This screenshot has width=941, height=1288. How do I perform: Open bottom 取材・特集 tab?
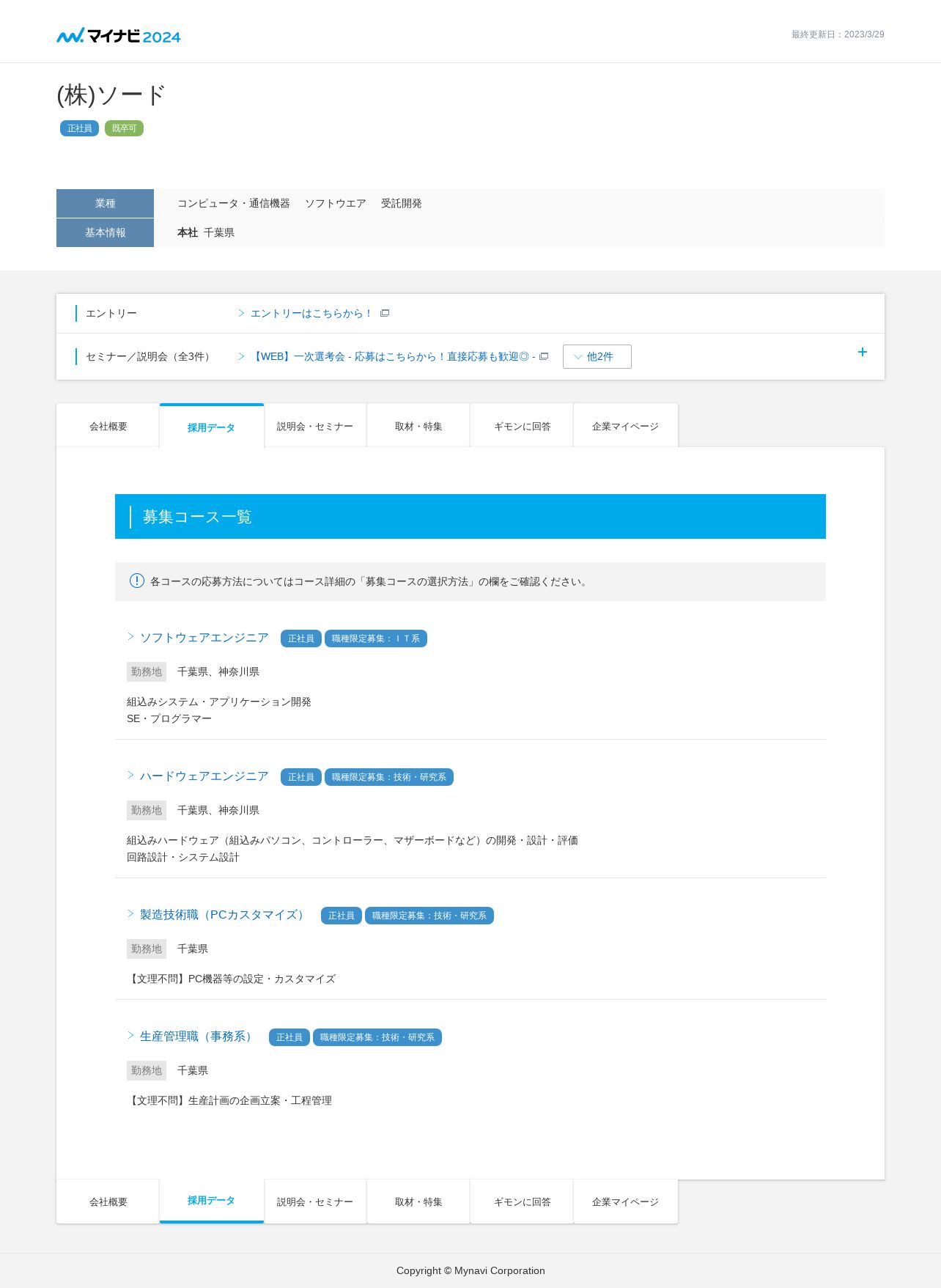418,1201
